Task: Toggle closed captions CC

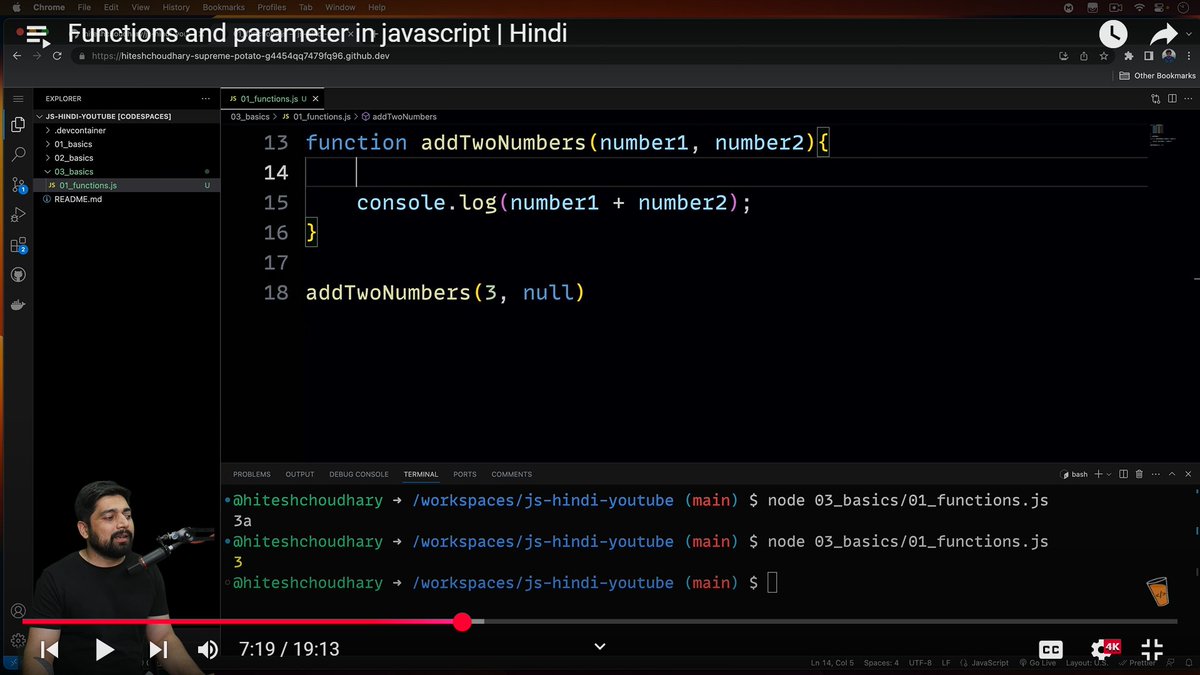Action: pyautogui.click(x=1050, y=650)
